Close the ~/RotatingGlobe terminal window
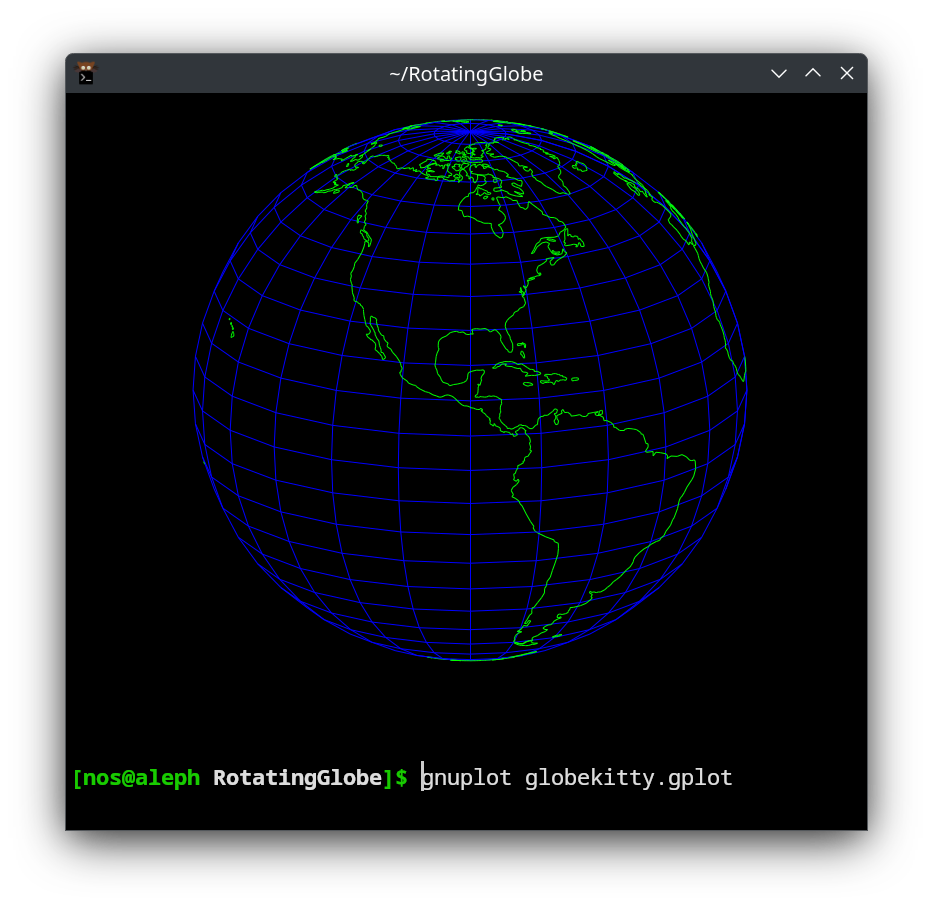This screenshot has width=933, height=908. pos(847,73)
